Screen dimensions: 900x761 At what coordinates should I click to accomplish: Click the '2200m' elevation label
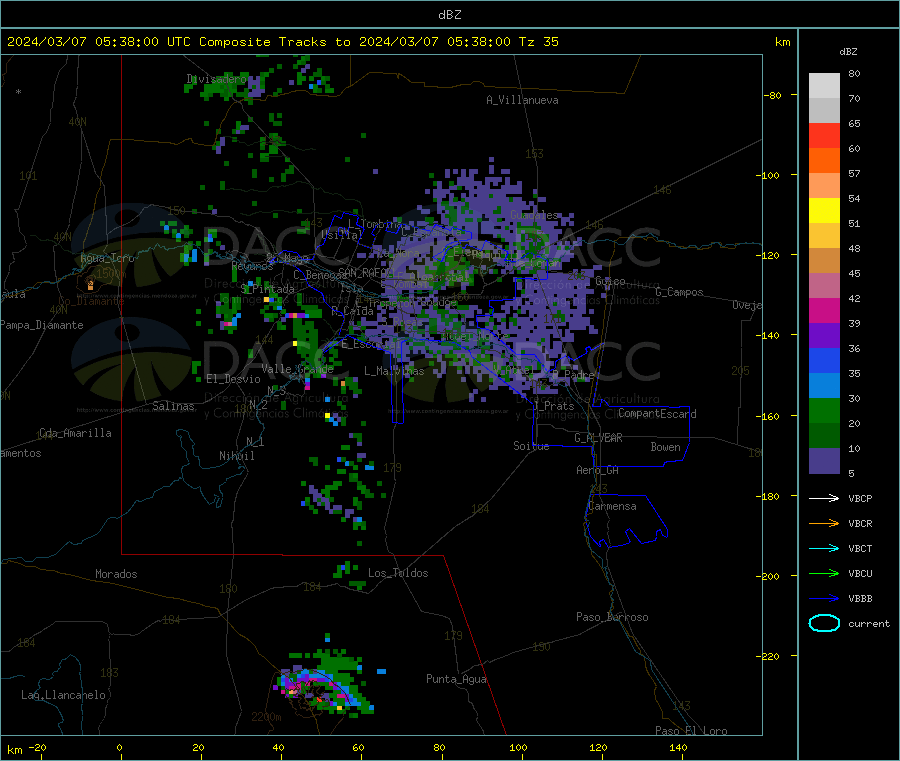(266, 717)
